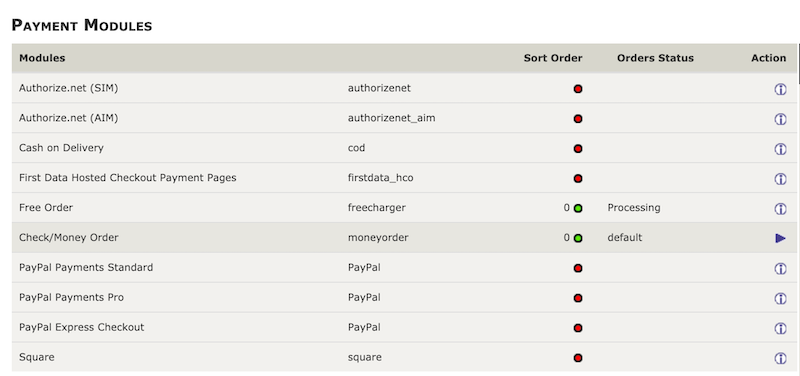Toggle red status dot for Cash on Delivery
The height and width of the screenshot is (376, 800).
coord(578,149)
